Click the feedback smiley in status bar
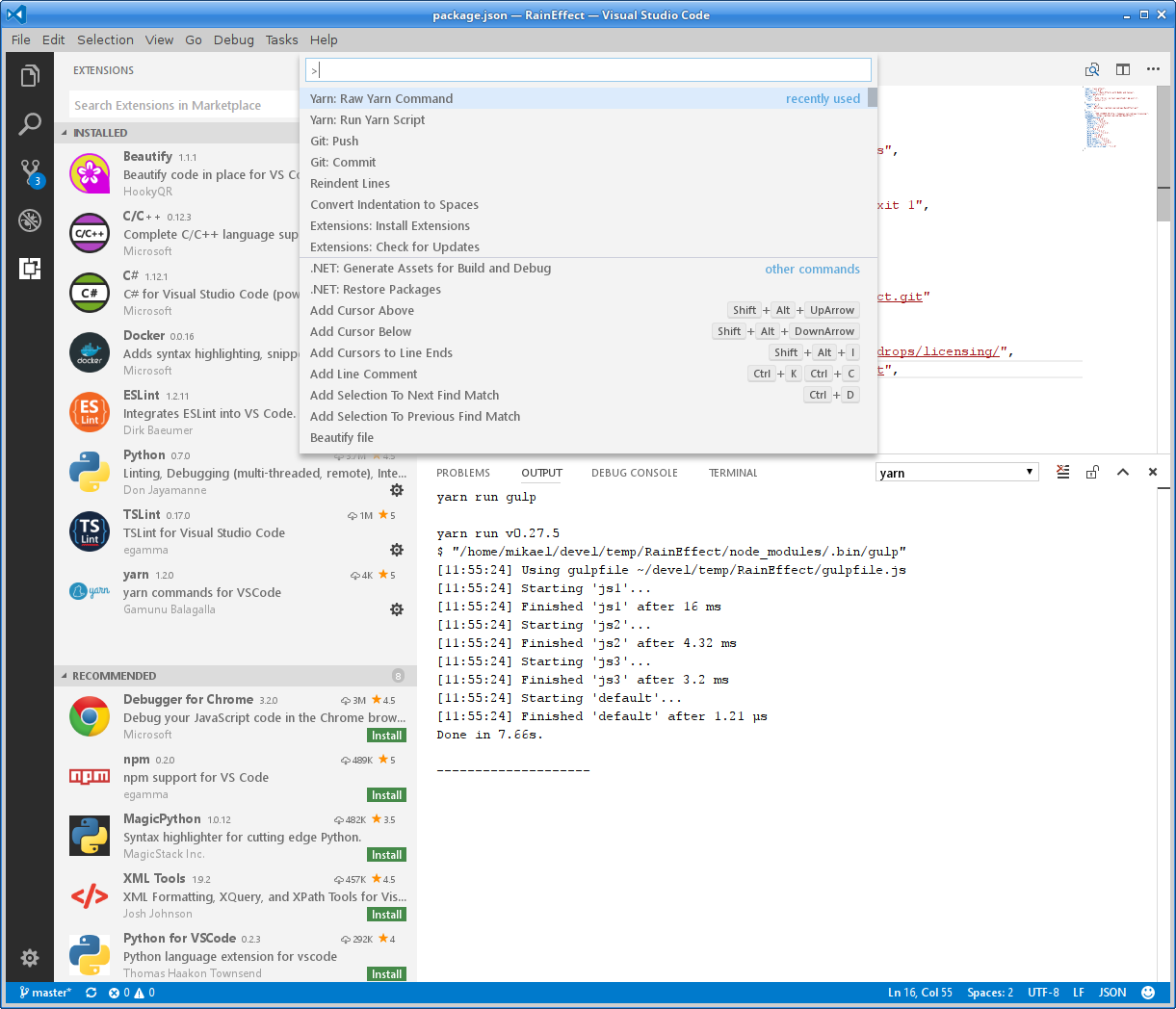 pos(1148,993)
